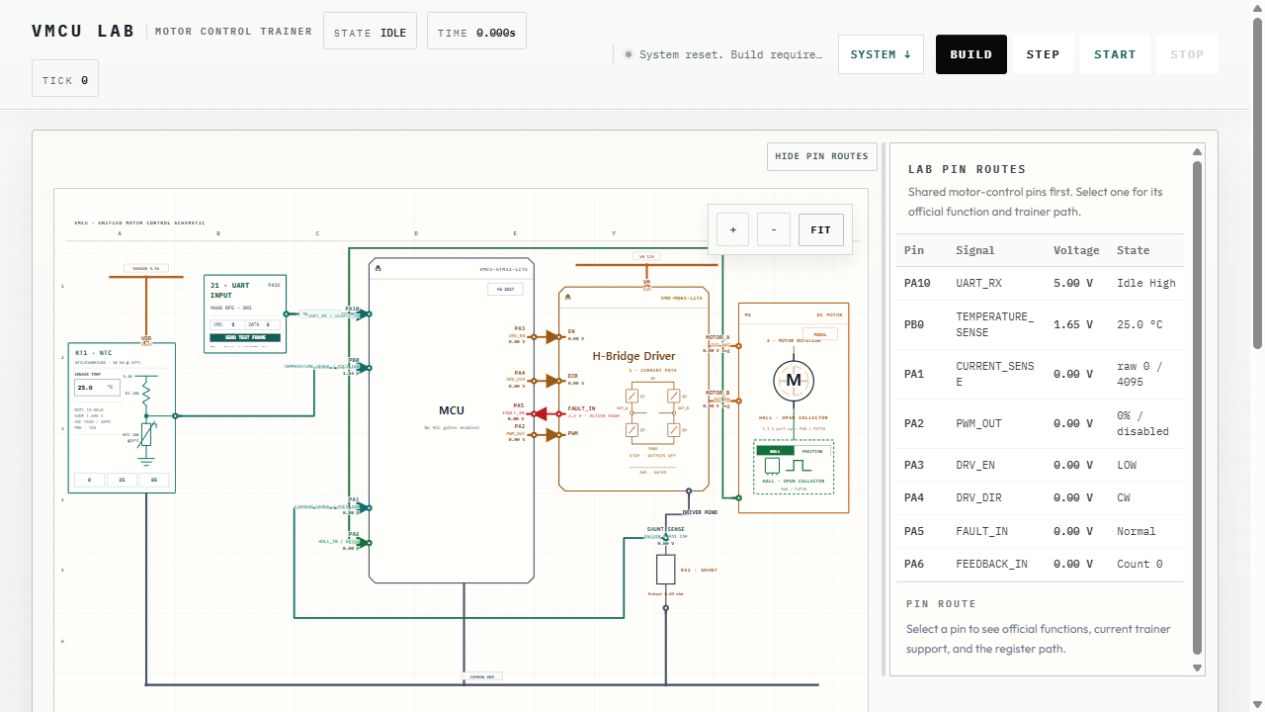Click the MCU chip icon in block header
The image size is (1265, 712).
(377, 269)
